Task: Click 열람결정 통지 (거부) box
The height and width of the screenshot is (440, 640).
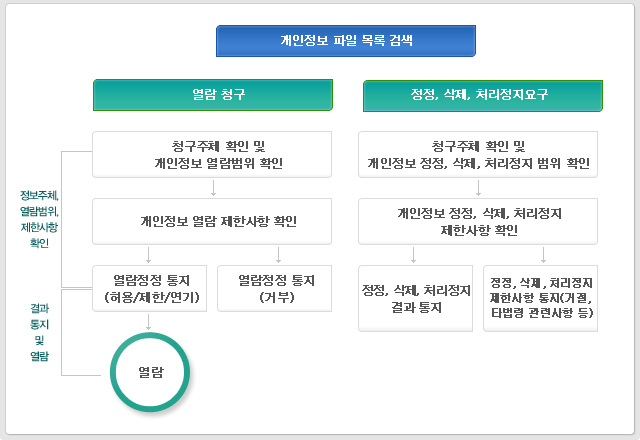Action: [274, 289]
